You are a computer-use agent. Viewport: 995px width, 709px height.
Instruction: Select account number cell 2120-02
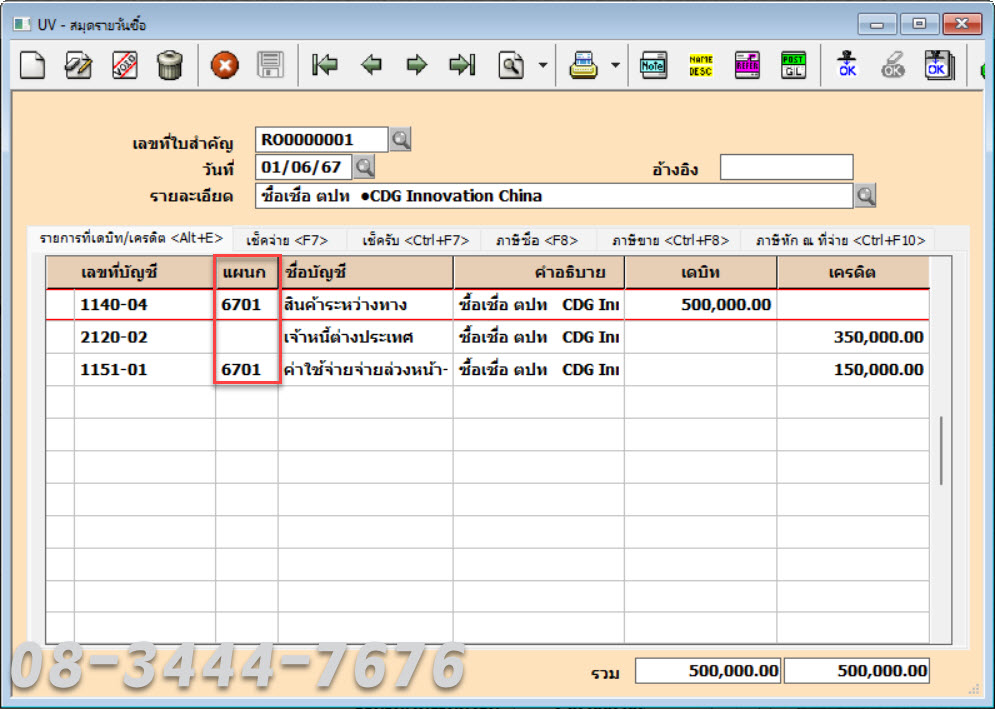point(145,337)
